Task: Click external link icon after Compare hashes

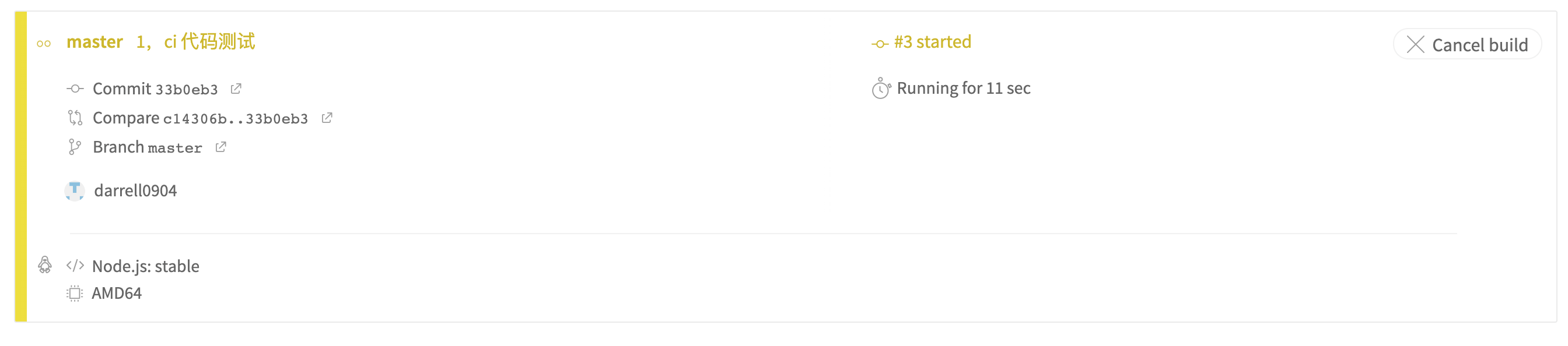Action: tap(327, 117)
